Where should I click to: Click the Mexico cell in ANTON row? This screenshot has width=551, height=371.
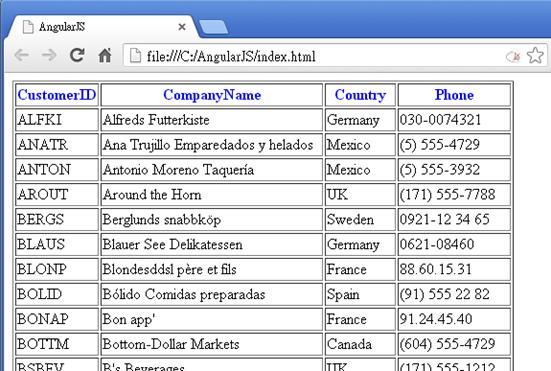point(360,170)
